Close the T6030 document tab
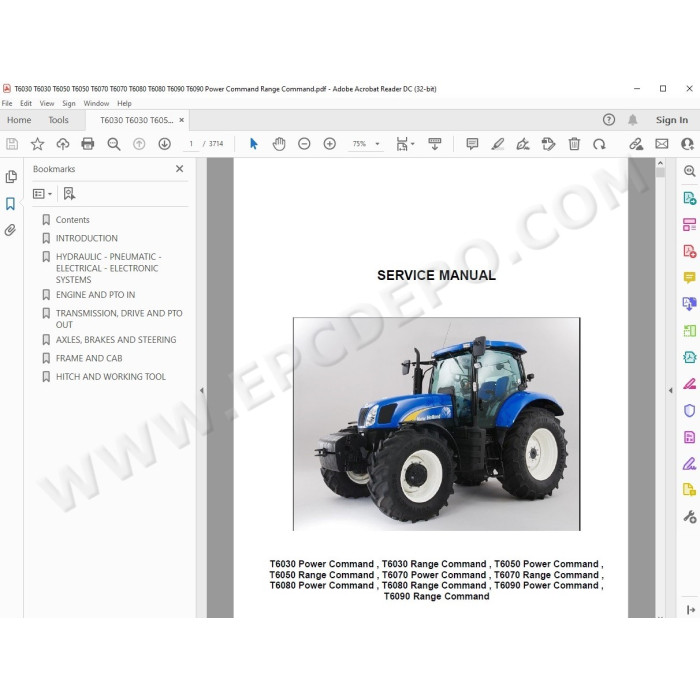 (182, 120)
